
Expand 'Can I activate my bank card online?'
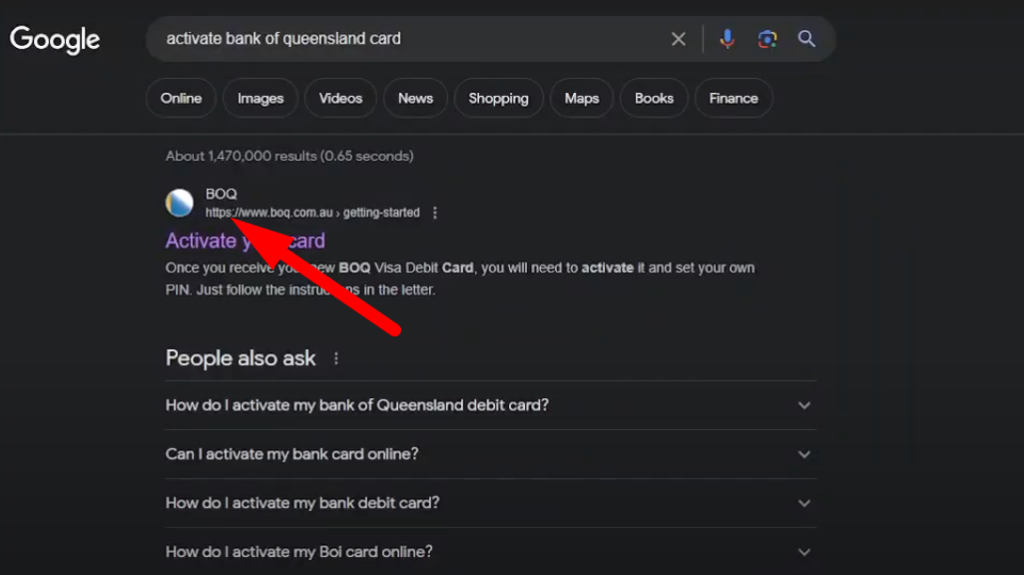pos(490,454)
